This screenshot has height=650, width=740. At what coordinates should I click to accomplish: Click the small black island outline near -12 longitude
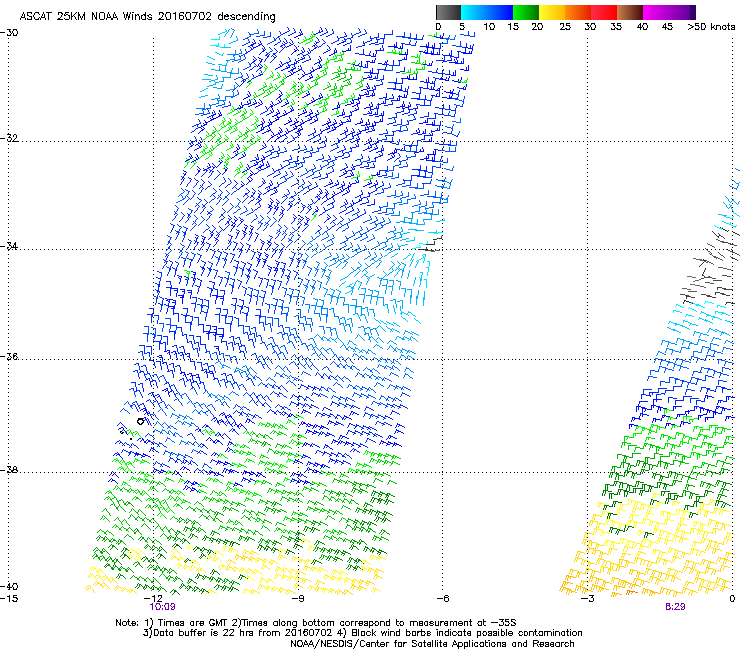point(141,421)
